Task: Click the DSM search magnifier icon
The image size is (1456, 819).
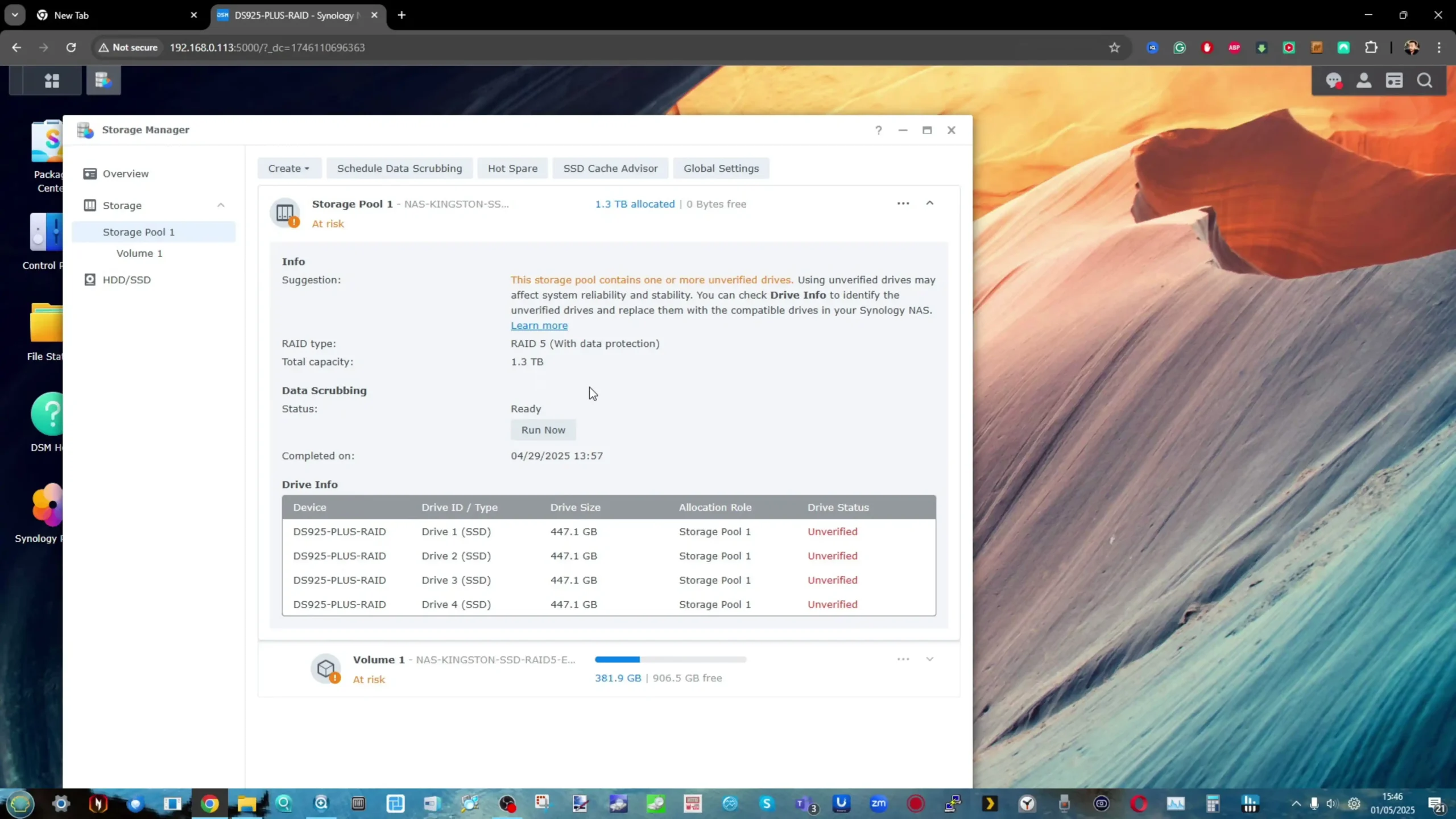Action: click(1425, 81)
